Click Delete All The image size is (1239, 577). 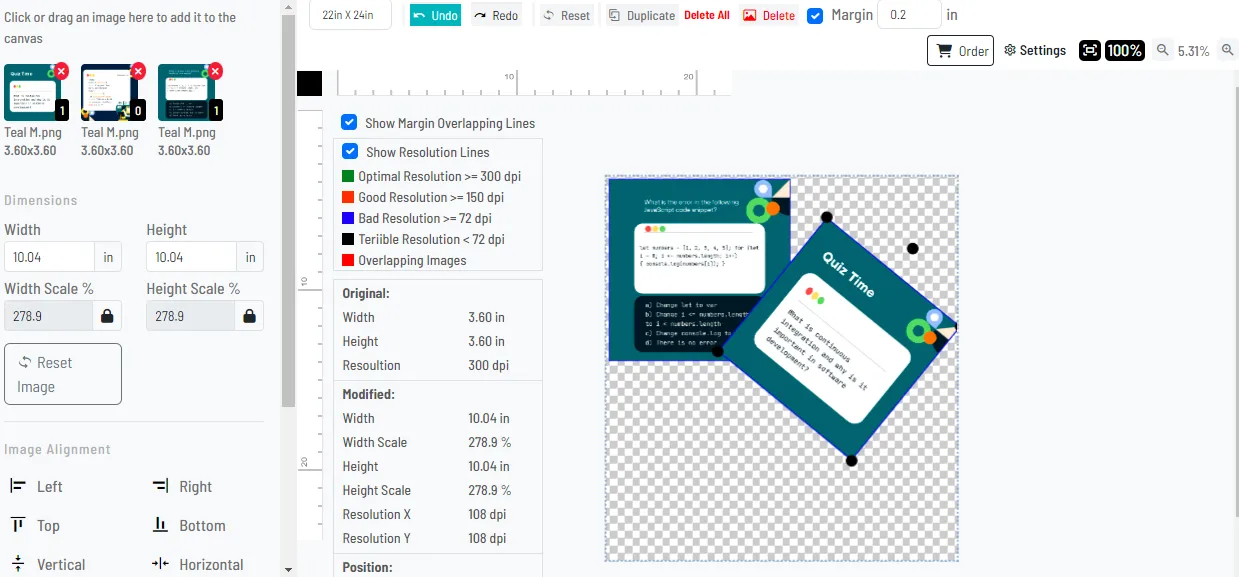(707, 16)
